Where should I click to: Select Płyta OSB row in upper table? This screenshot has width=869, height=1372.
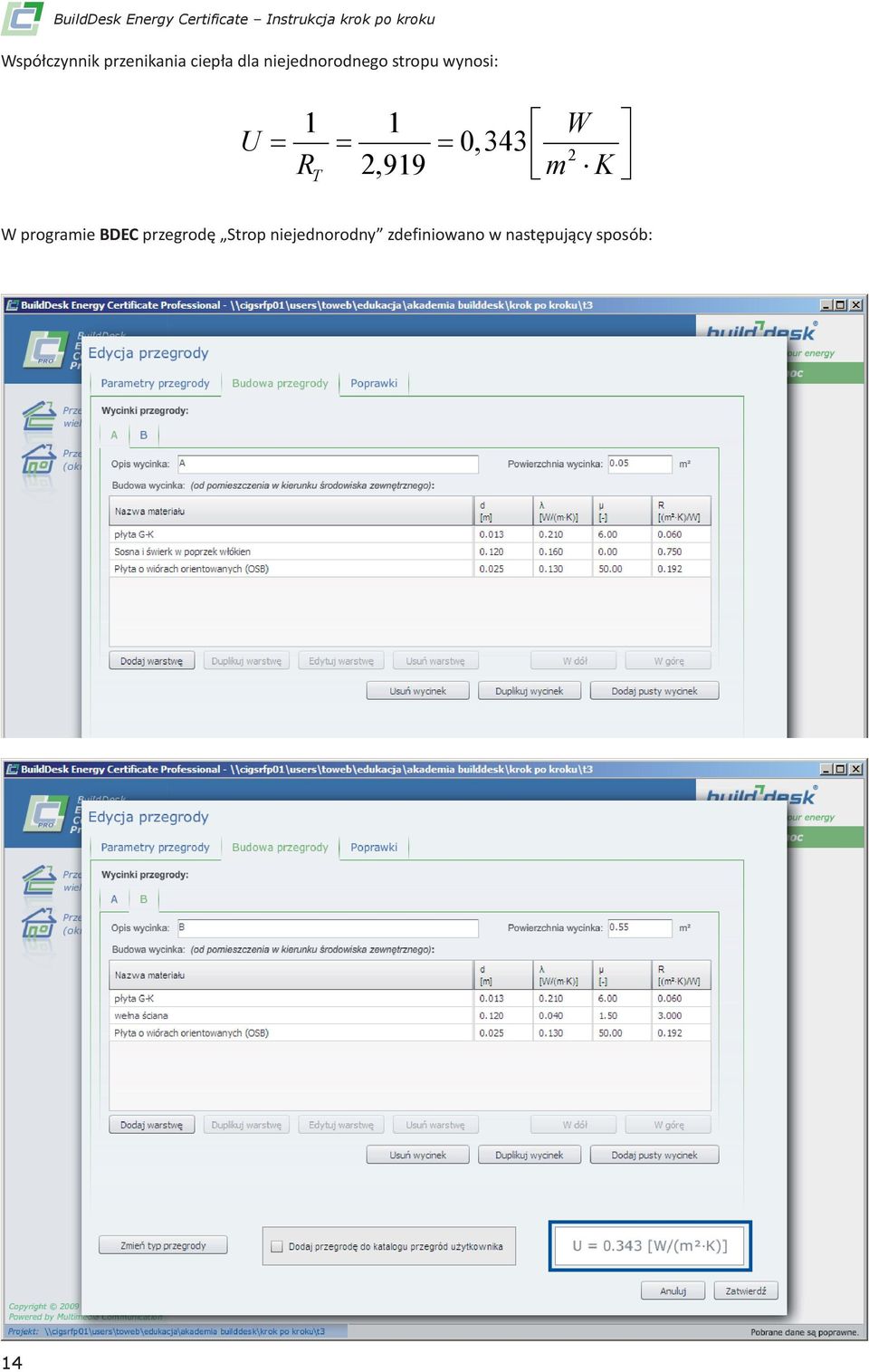(x=410, y=569)
